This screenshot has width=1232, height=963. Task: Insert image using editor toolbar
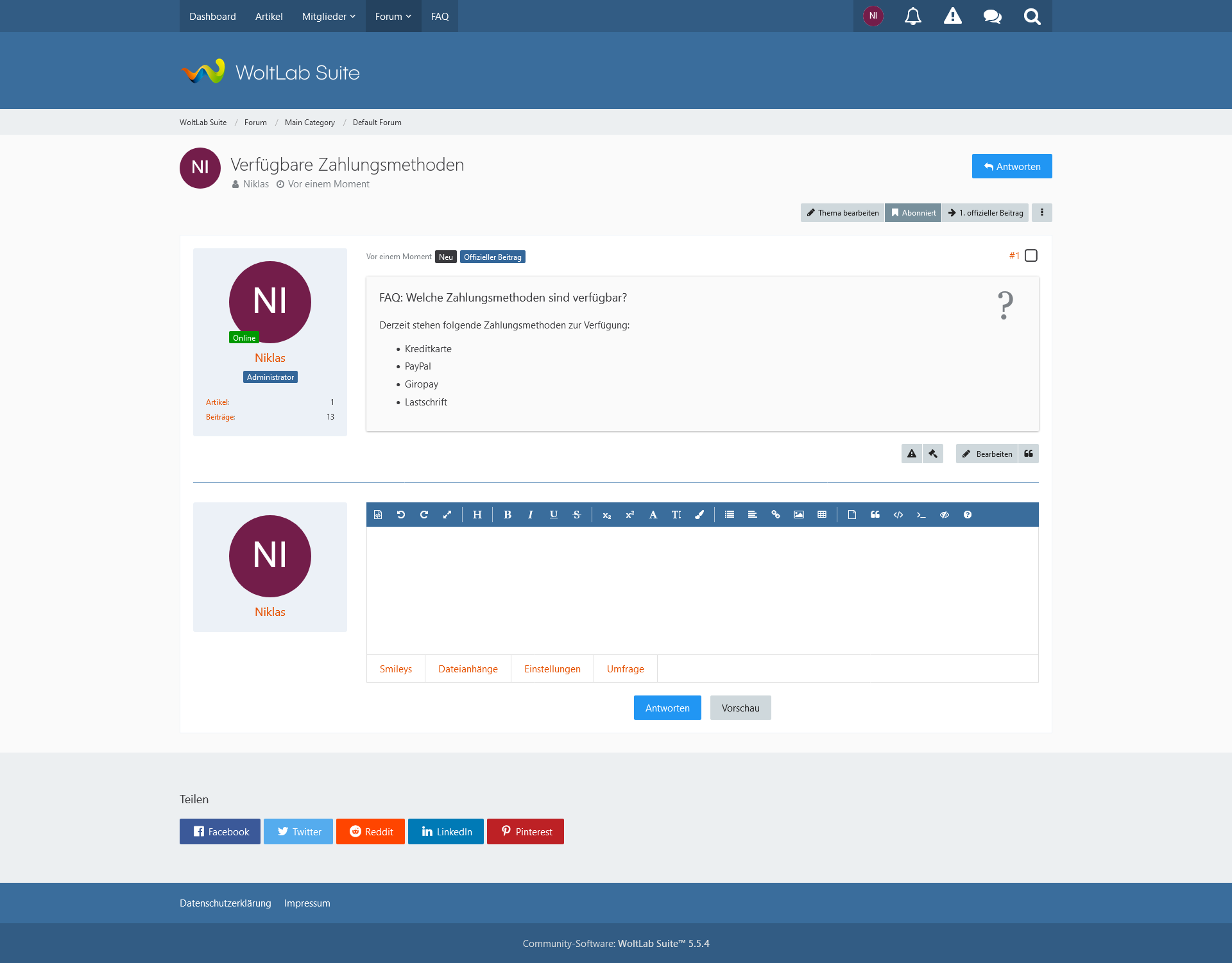click(x=798, y=515)
